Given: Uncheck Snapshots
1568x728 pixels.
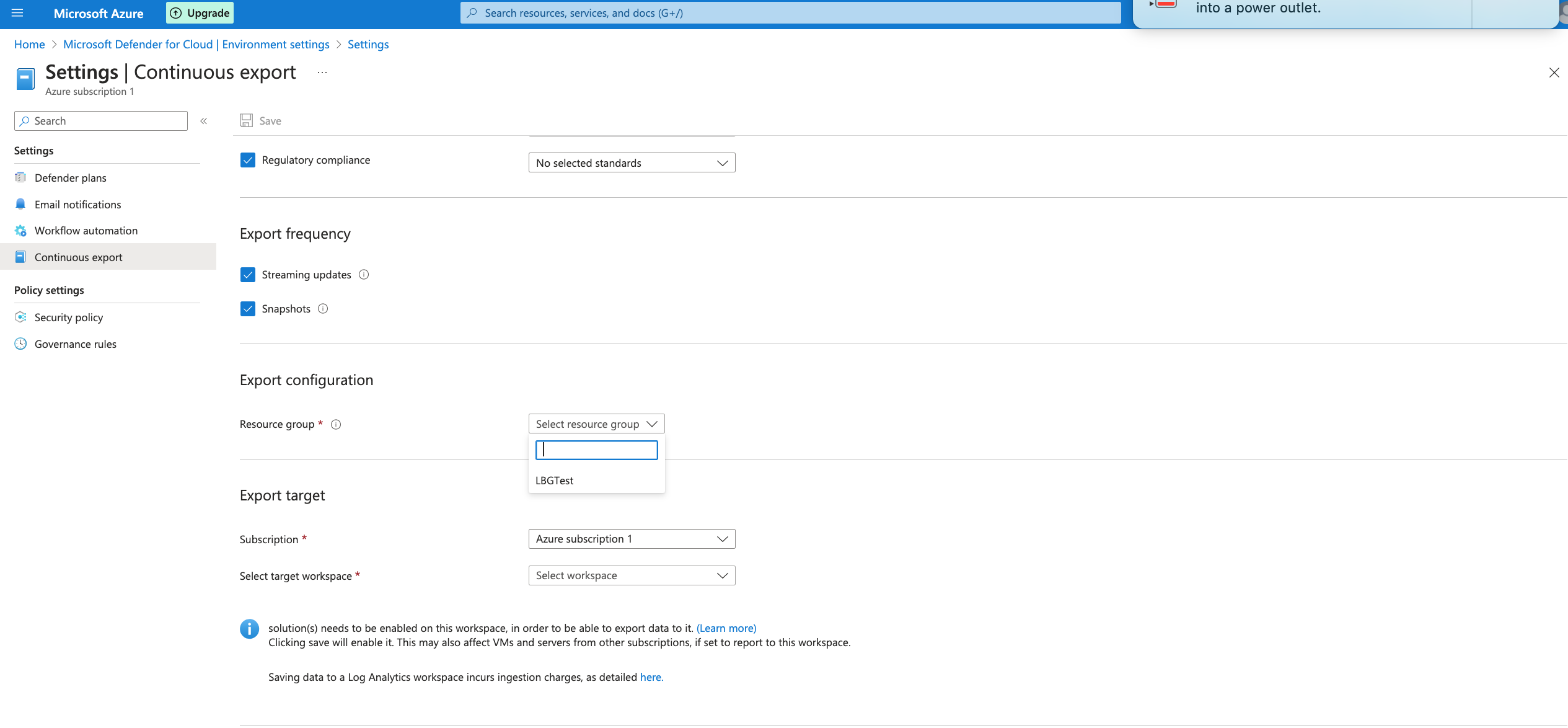Looking at the screenshot, I should pos(248,309).
